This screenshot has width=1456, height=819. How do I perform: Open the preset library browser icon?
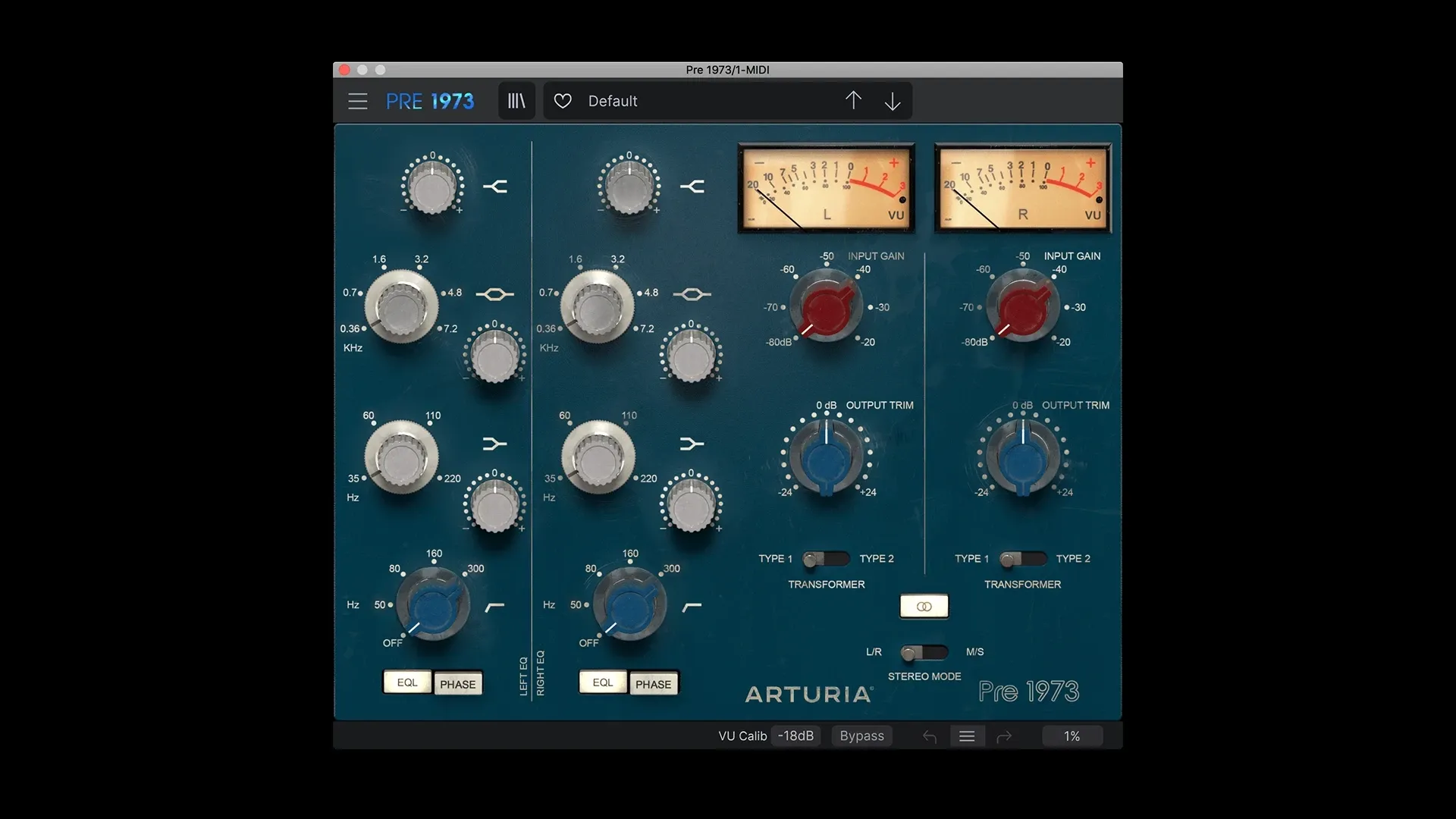[516, 101]
